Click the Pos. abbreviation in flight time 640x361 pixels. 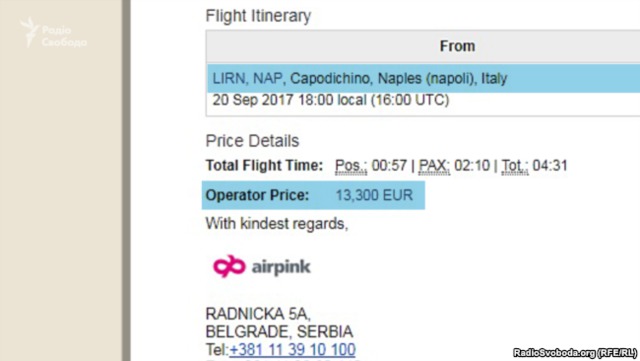click(351, 166)
